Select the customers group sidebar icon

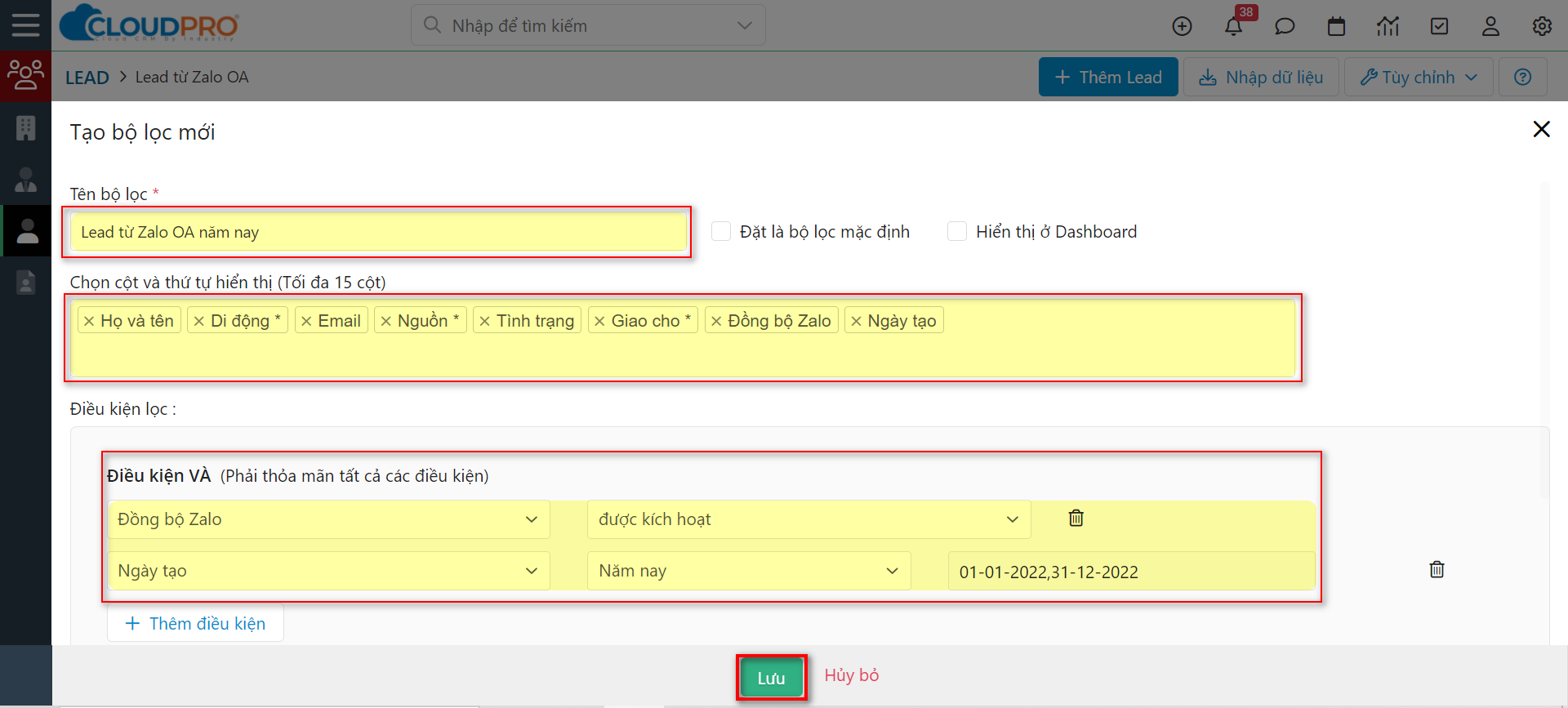[x=25, y=76]
